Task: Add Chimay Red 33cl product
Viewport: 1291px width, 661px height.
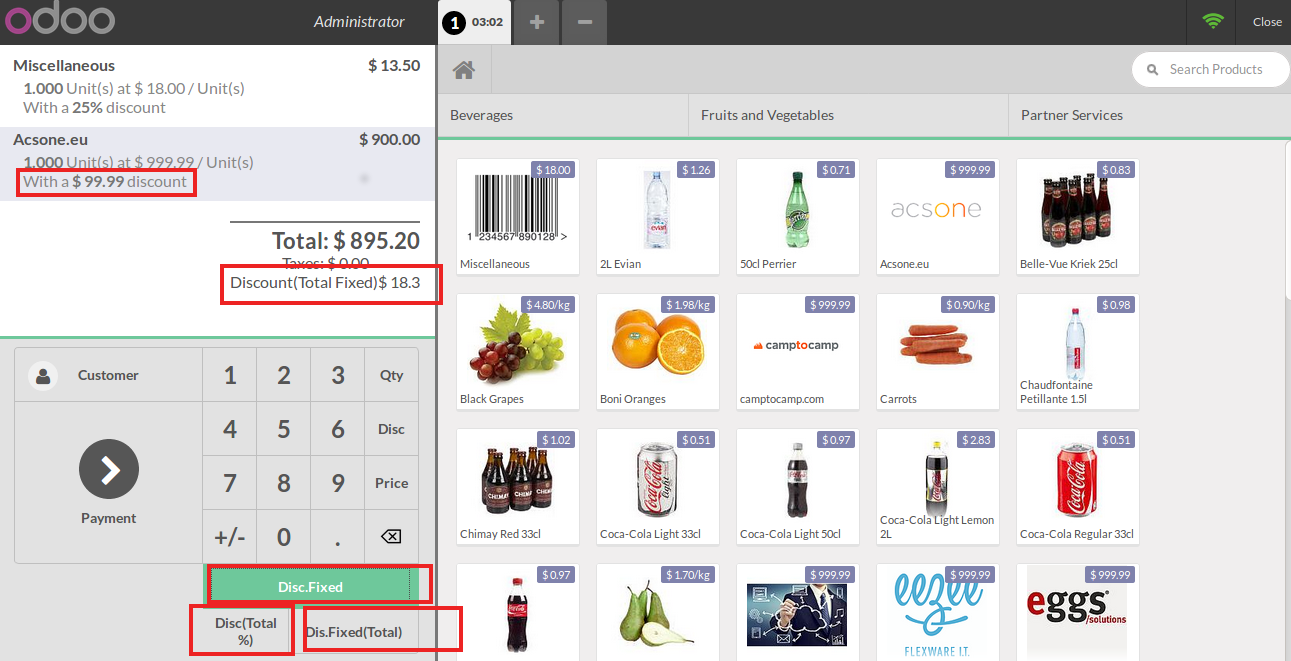Action: tap(518, 486)
